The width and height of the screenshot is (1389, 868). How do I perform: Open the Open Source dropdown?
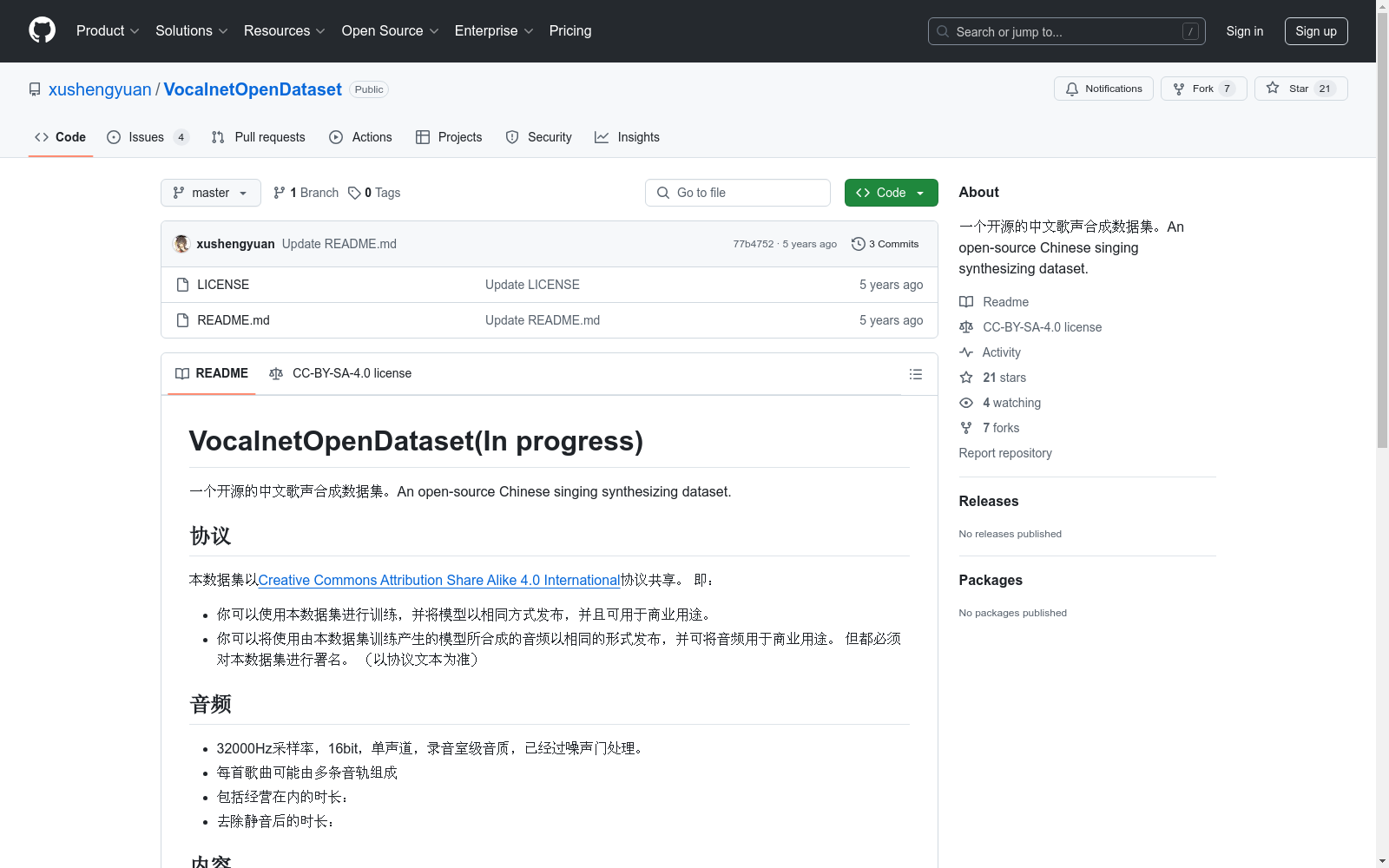(x=390, y=31)
